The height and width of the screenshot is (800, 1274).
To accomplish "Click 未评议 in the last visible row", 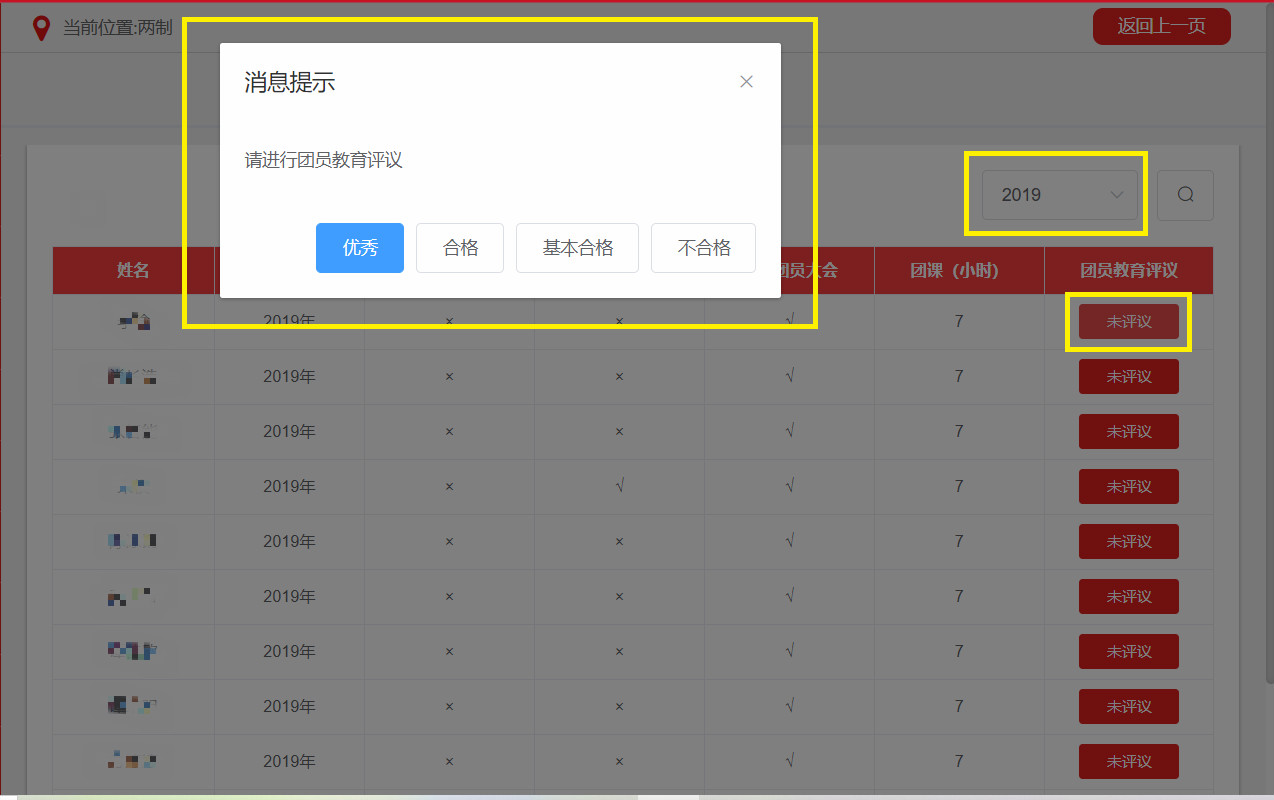I will (x=1128, y=762).
